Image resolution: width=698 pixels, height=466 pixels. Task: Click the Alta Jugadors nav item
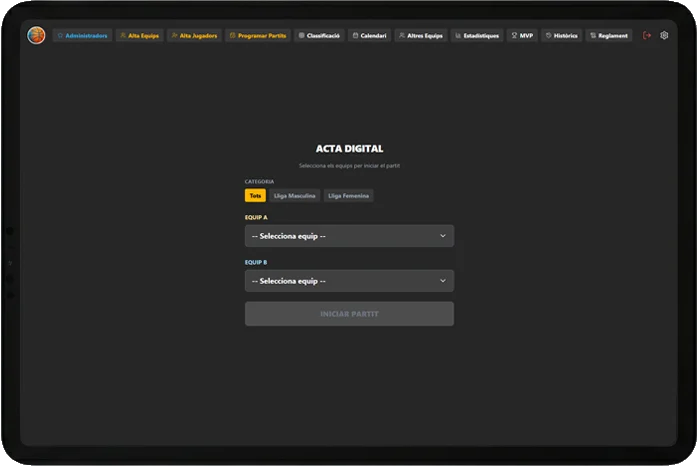(x=194, y=35)
